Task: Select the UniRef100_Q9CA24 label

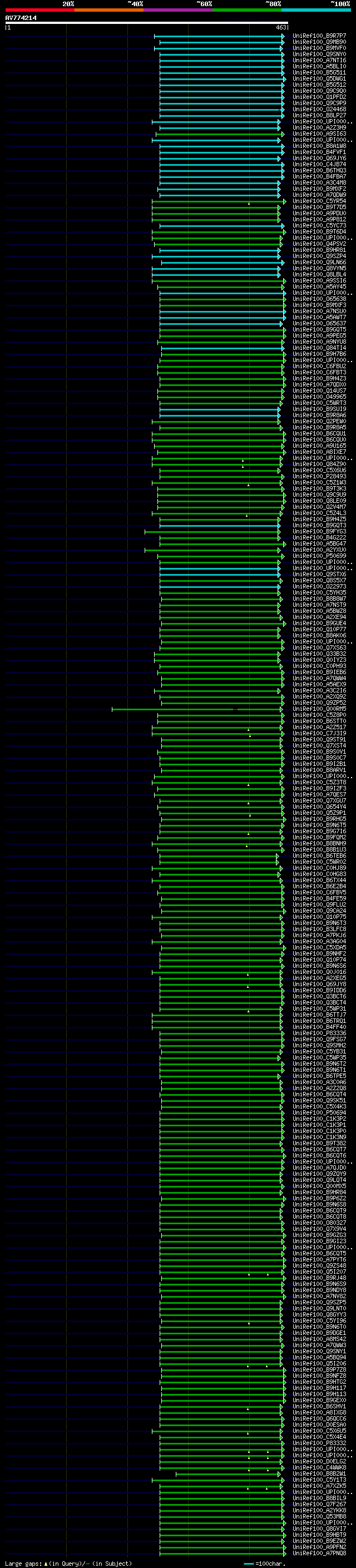Action: pos(319,911)
